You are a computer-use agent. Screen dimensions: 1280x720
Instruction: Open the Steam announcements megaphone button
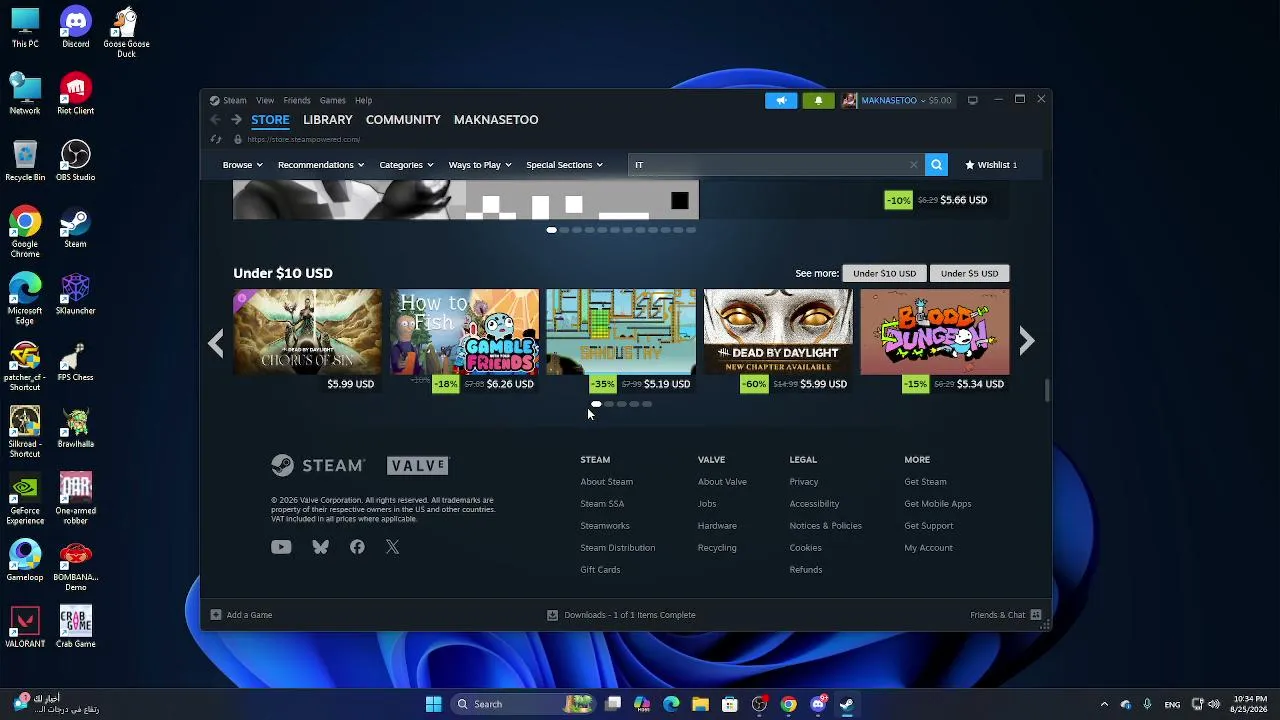(x=781, y=100)
